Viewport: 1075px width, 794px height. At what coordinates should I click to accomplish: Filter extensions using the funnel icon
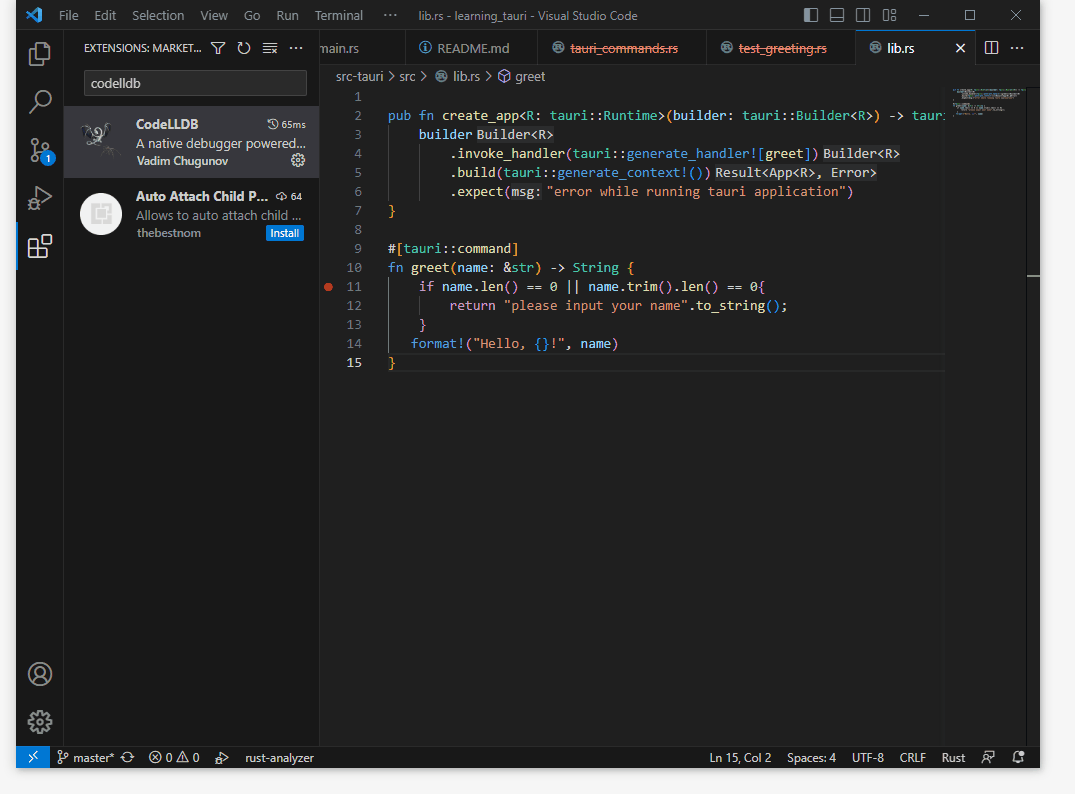point(218,48)
